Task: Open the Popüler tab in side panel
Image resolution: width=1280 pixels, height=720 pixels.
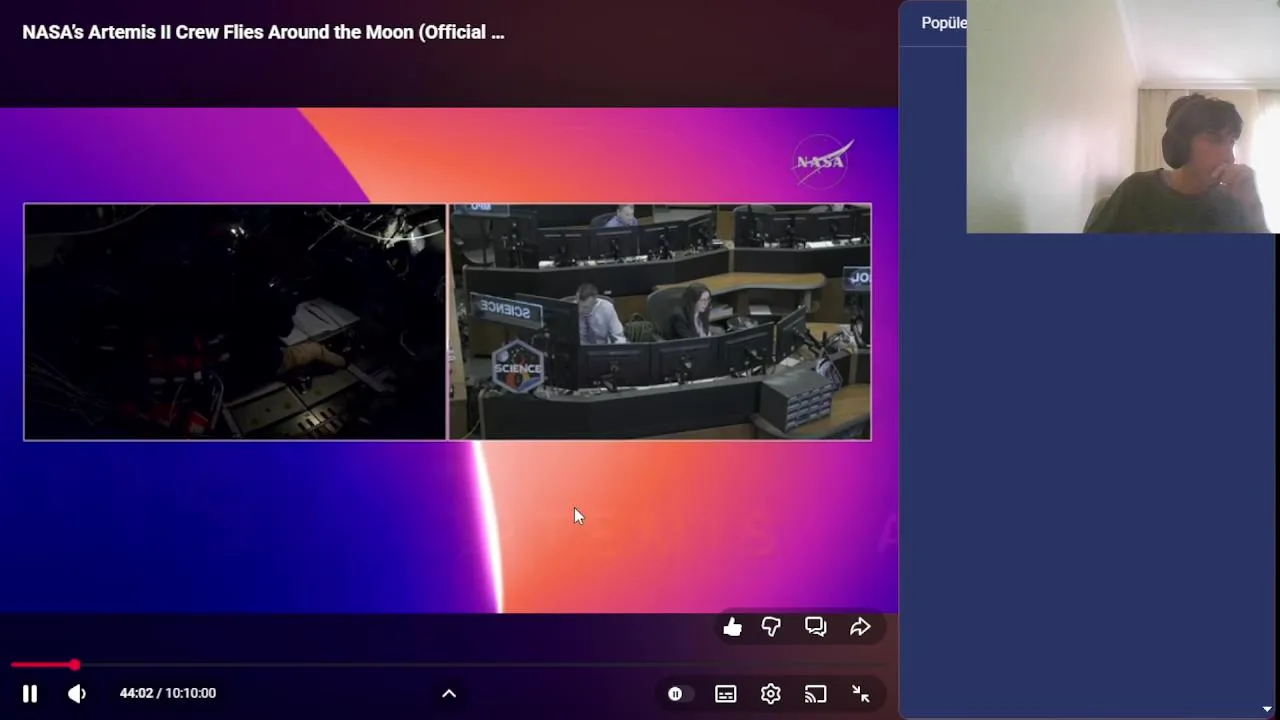Action: [944, 23]
